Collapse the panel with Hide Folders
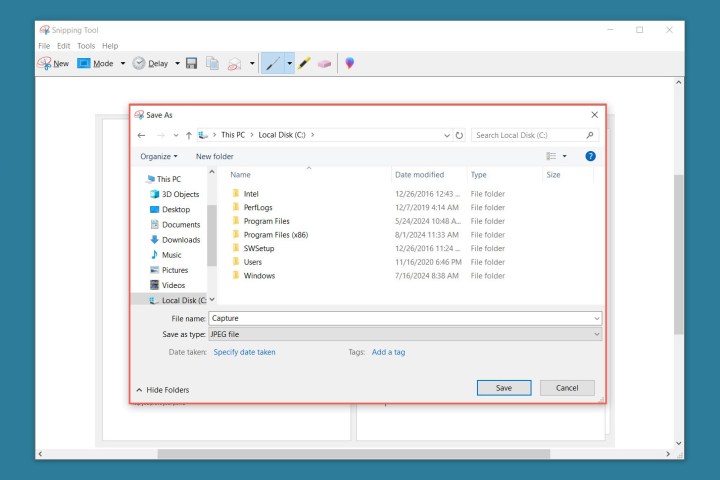This screenshot has height=480, width=720. [x=162, y=390]
